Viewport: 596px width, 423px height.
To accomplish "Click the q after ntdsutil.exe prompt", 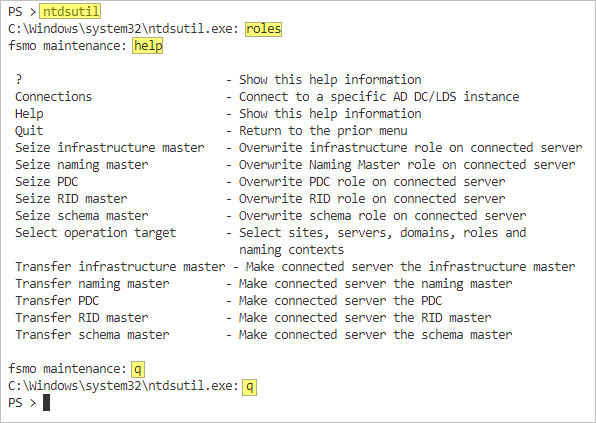I will tap(249, 386).
